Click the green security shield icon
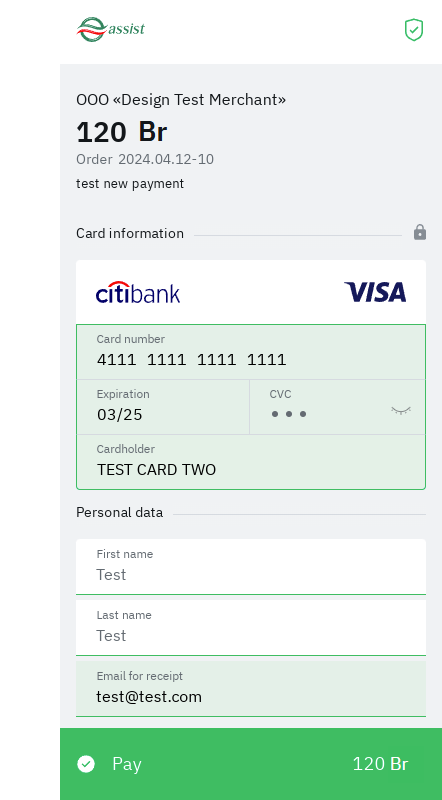This screenshot has width=442, height=800. point(414,30)
